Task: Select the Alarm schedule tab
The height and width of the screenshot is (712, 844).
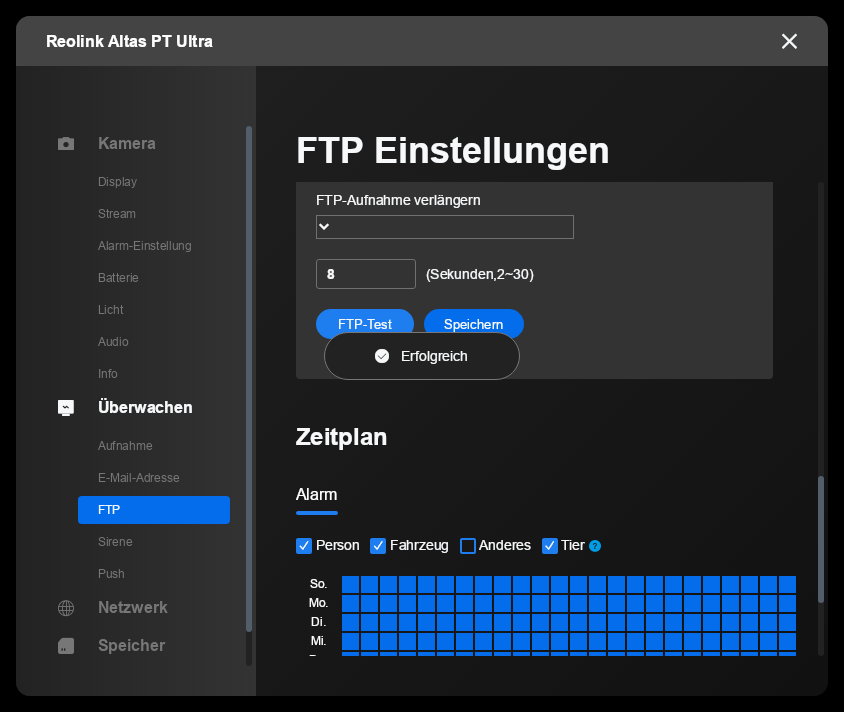Action: [316, 495]
